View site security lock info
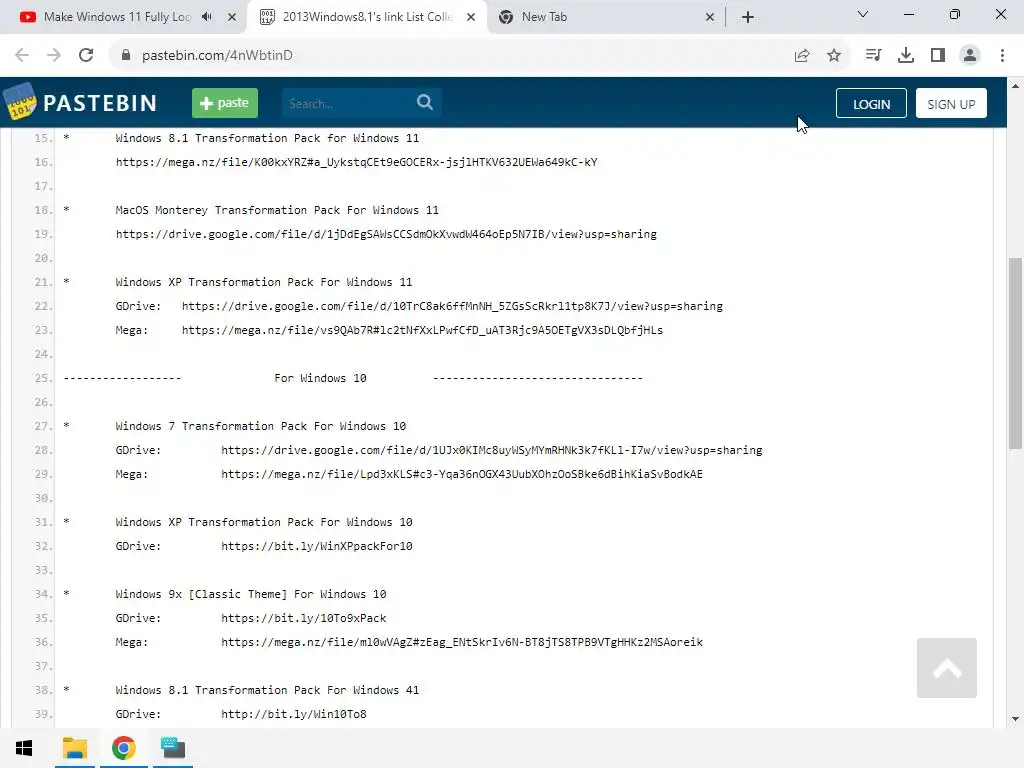 click(x=126, y=56)
